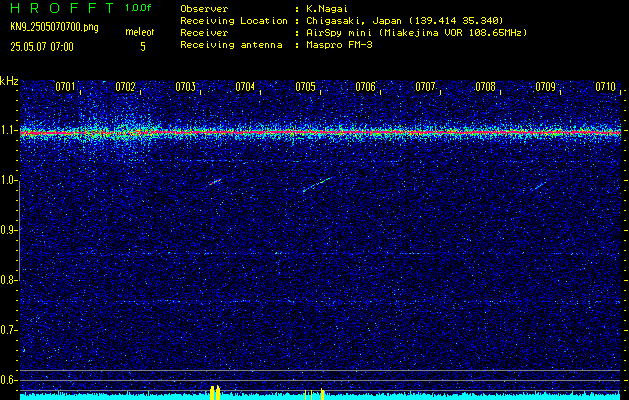The width and height of the screenshot is (629, 400).
Task: Click the HROFFT title text
Action: click(62, 8)
